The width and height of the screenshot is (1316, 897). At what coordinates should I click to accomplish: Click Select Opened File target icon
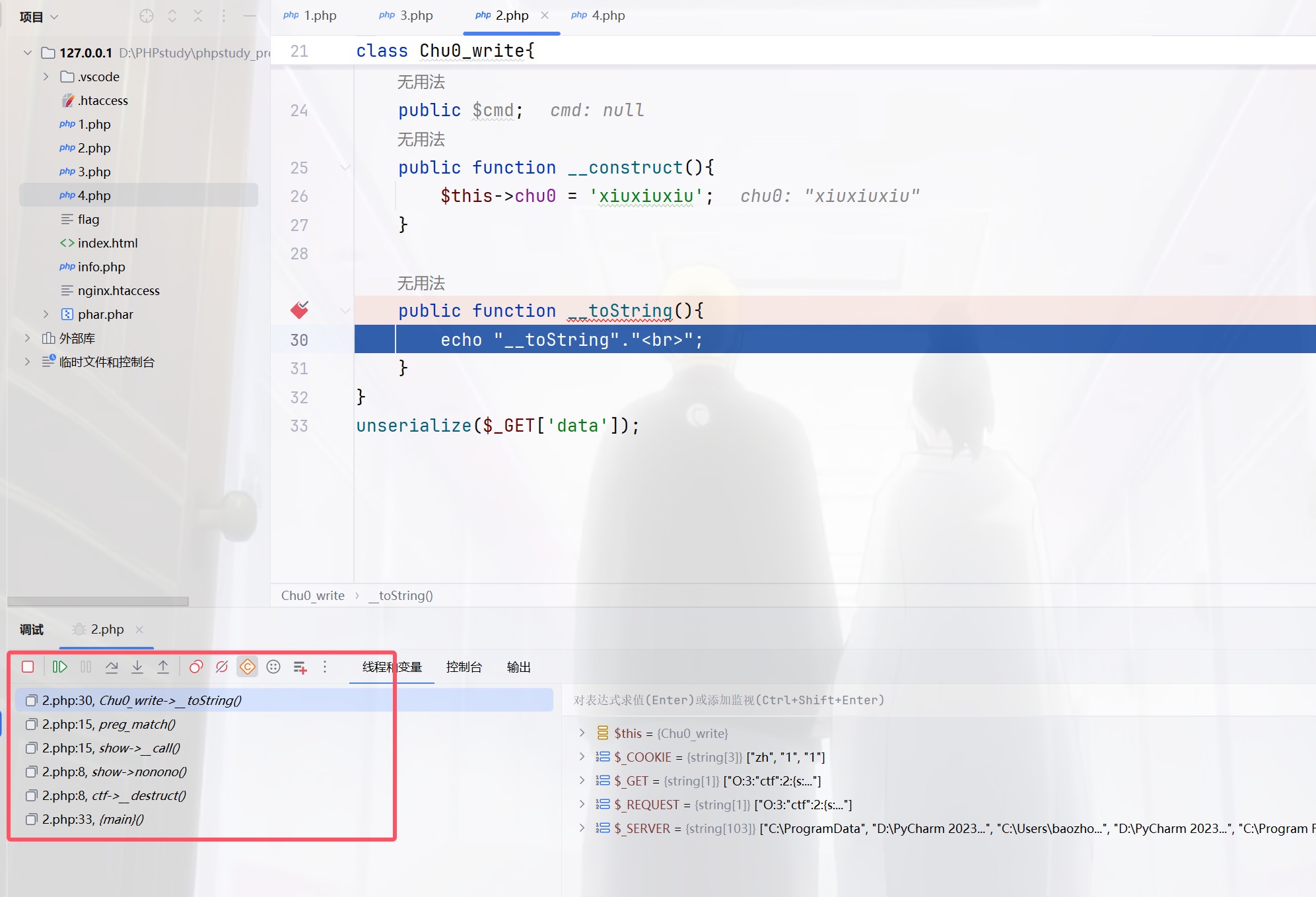(x=147, y=16)
